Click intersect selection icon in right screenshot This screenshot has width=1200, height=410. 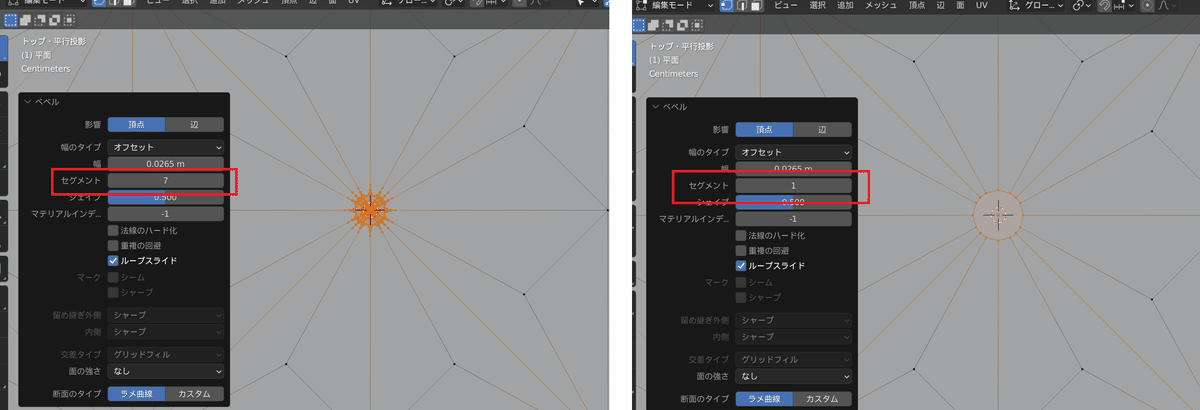(x=697, y=24)
